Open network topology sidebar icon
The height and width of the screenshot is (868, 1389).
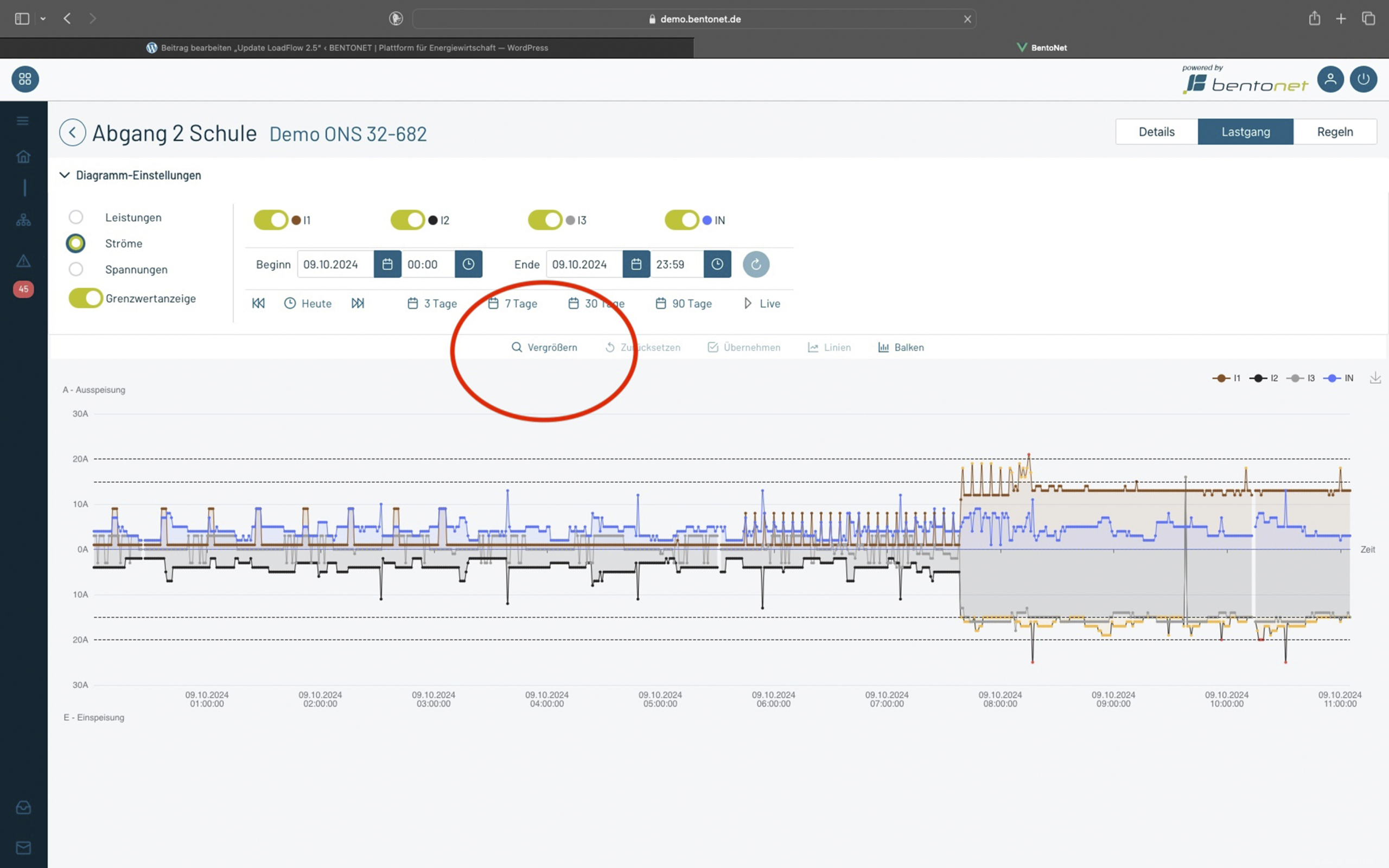[x=23, y=220]
